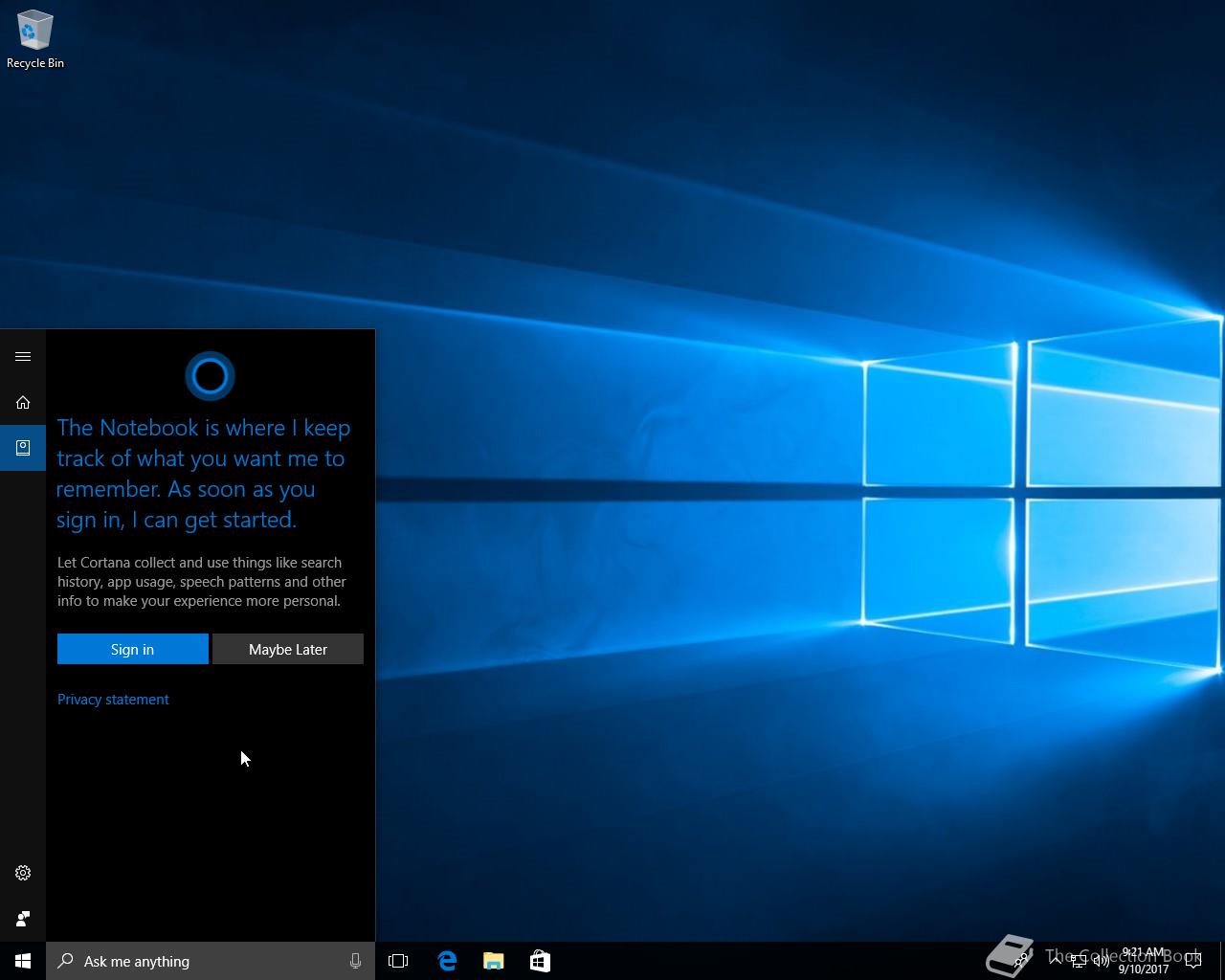Open Task View

point(398,961)
